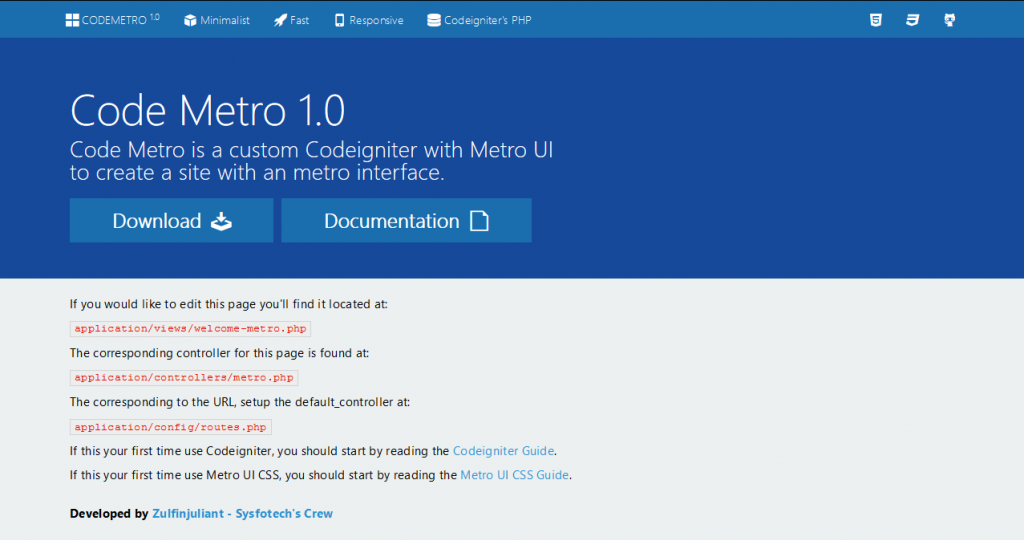Click the application/controllers/metro.php code path
Screen dimensions: 1024x540
pyautogui.click(x=184, y=377)
